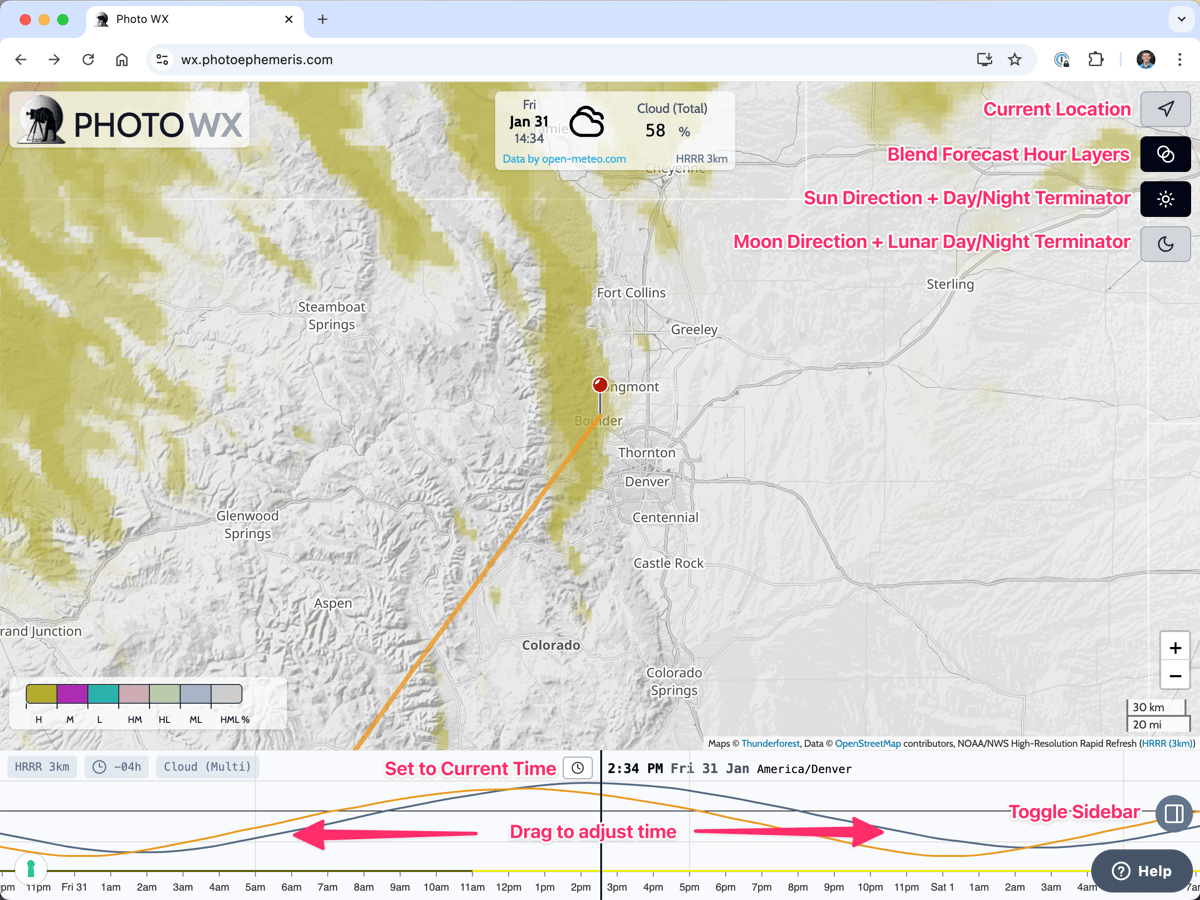Toggle Blend Forecast Hour Layers button

click(1166, 154)
